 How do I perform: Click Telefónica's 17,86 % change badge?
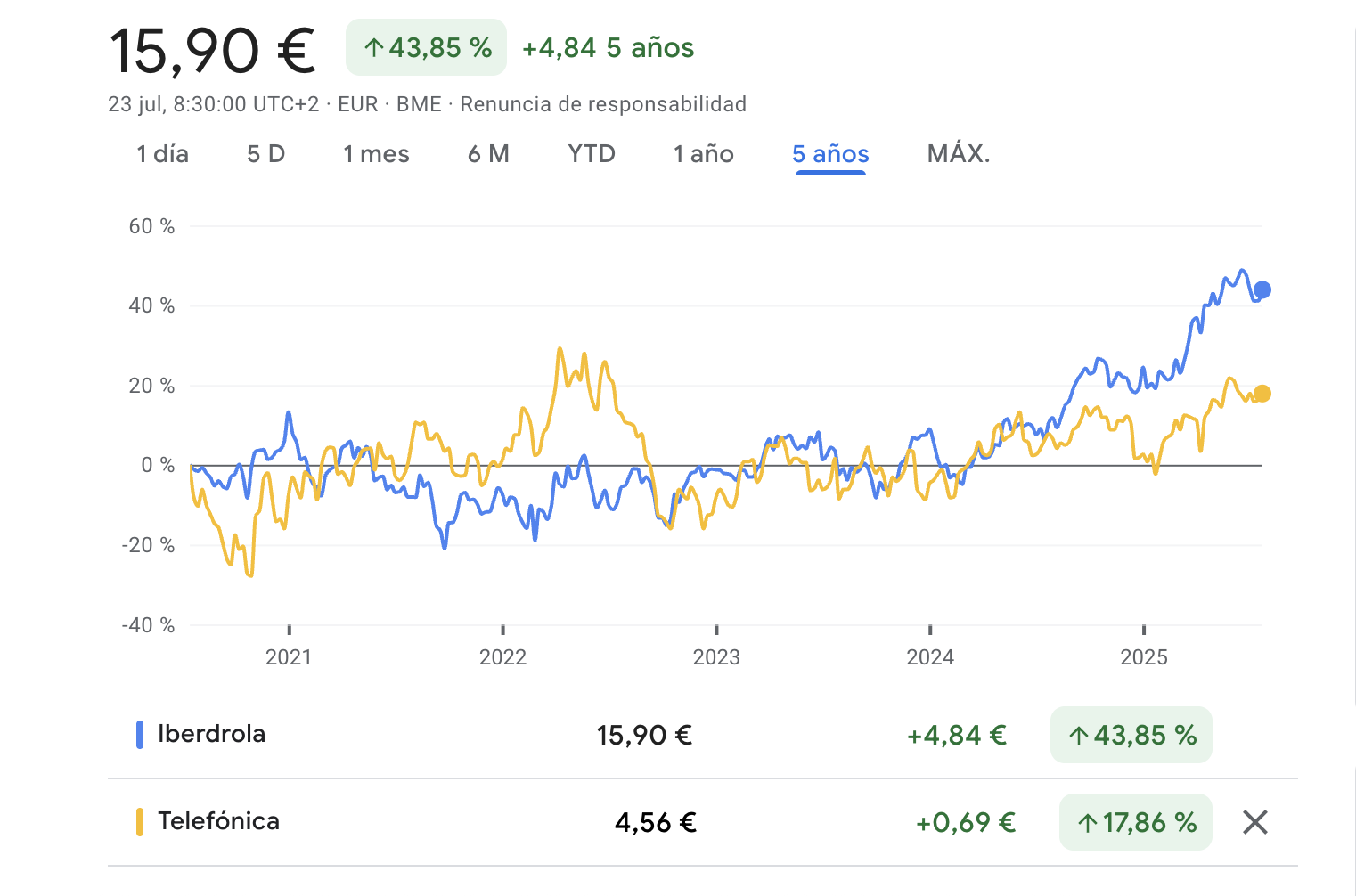[1136, 822]
